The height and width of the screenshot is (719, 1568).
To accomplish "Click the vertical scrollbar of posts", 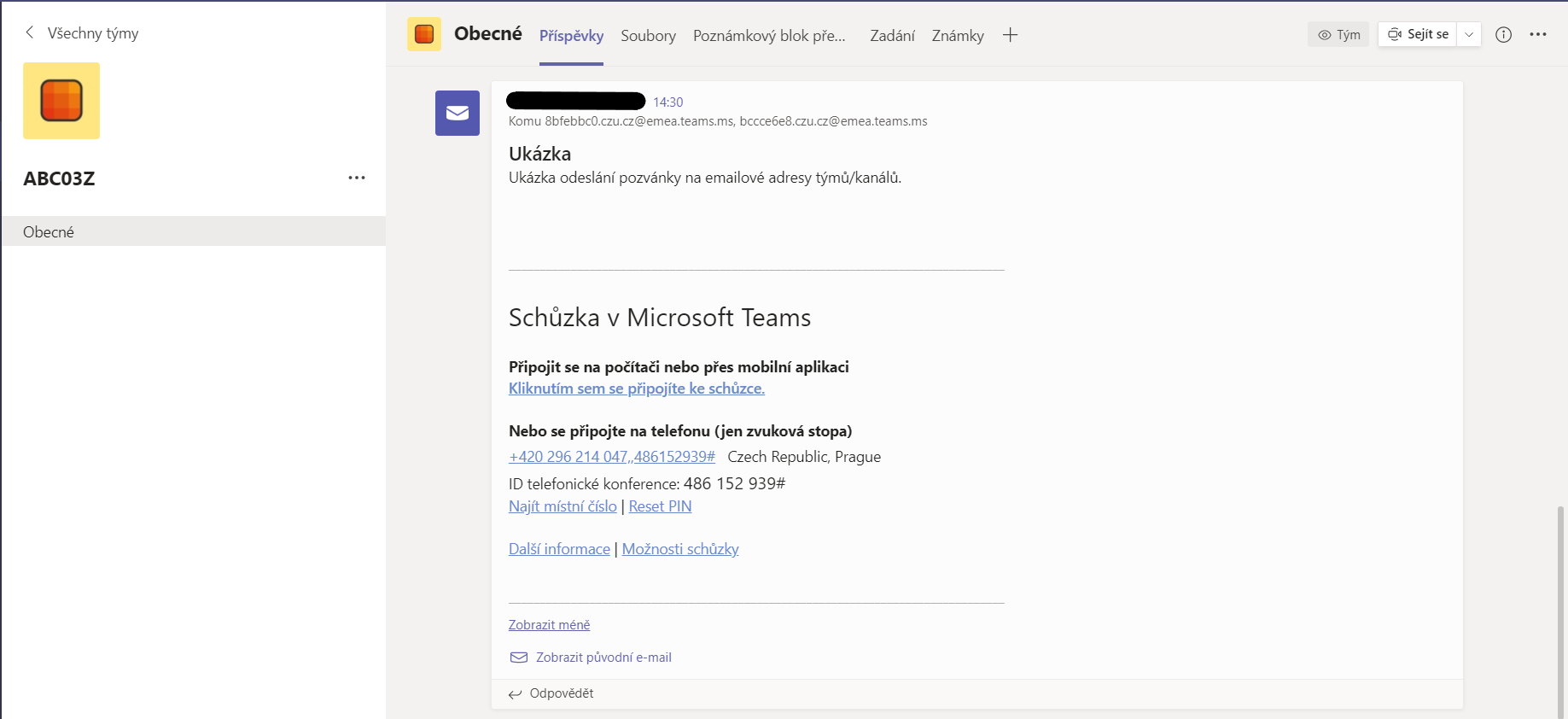I will [x=1561, y=611].
